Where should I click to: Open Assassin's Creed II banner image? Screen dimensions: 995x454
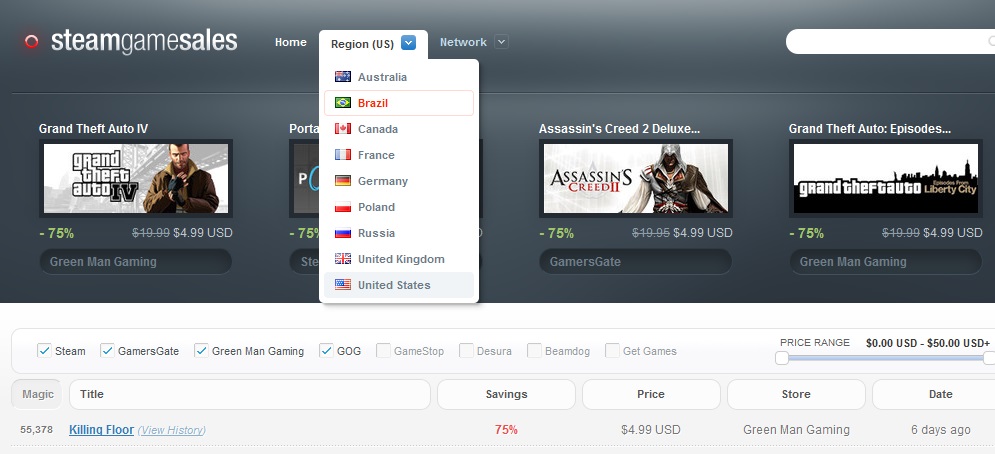(x=636, y=178)
